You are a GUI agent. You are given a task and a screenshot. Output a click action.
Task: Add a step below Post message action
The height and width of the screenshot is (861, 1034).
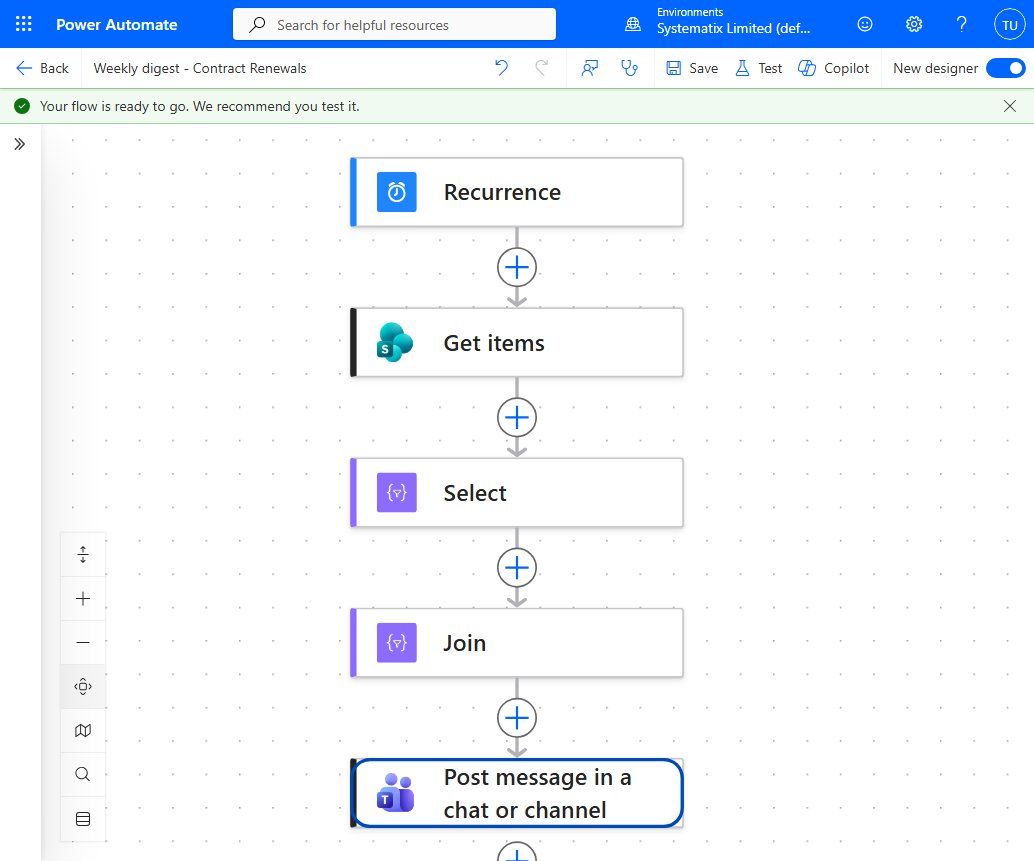click(516, 852)
